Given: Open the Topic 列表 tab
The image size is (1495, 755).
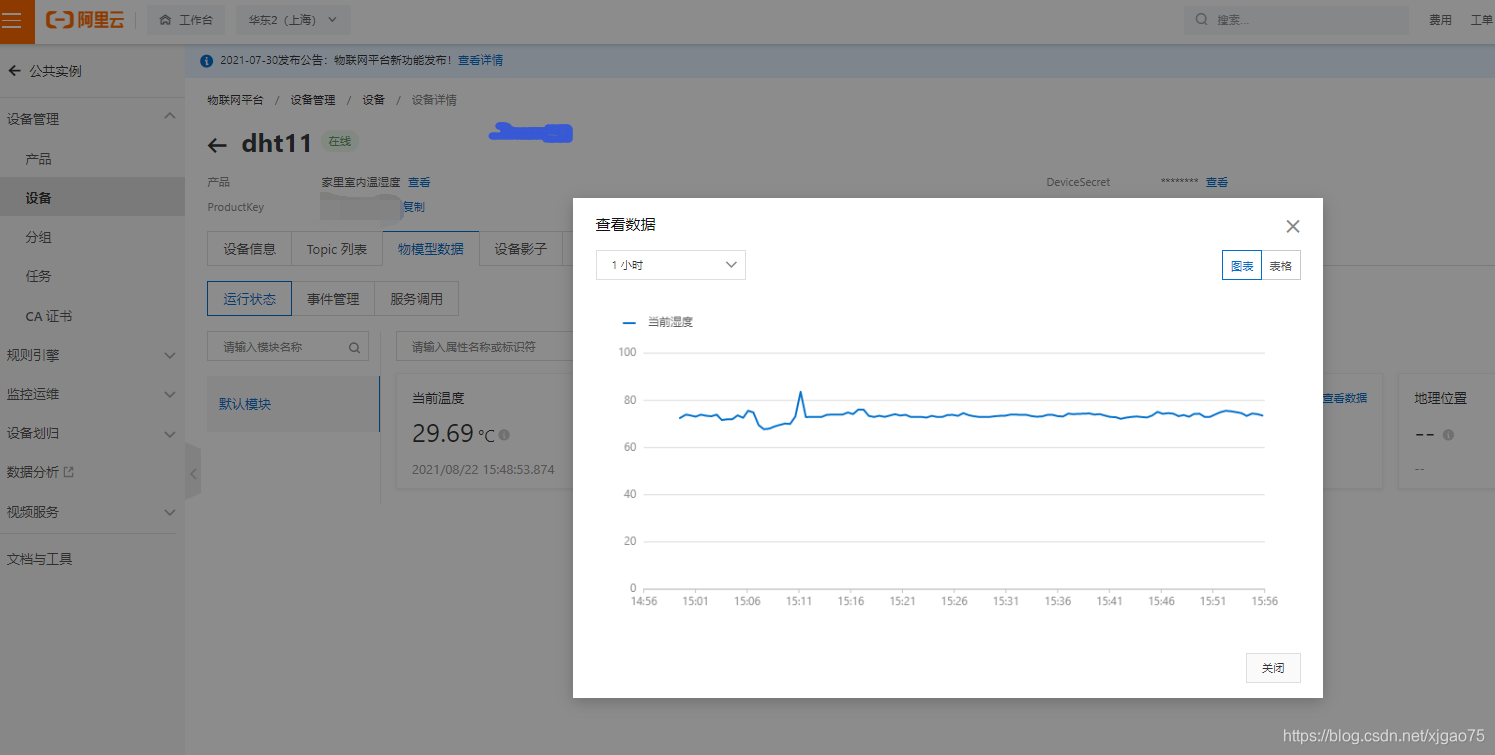Looking at the screenshot, I should pyautogui.click(x=337, y=249).
